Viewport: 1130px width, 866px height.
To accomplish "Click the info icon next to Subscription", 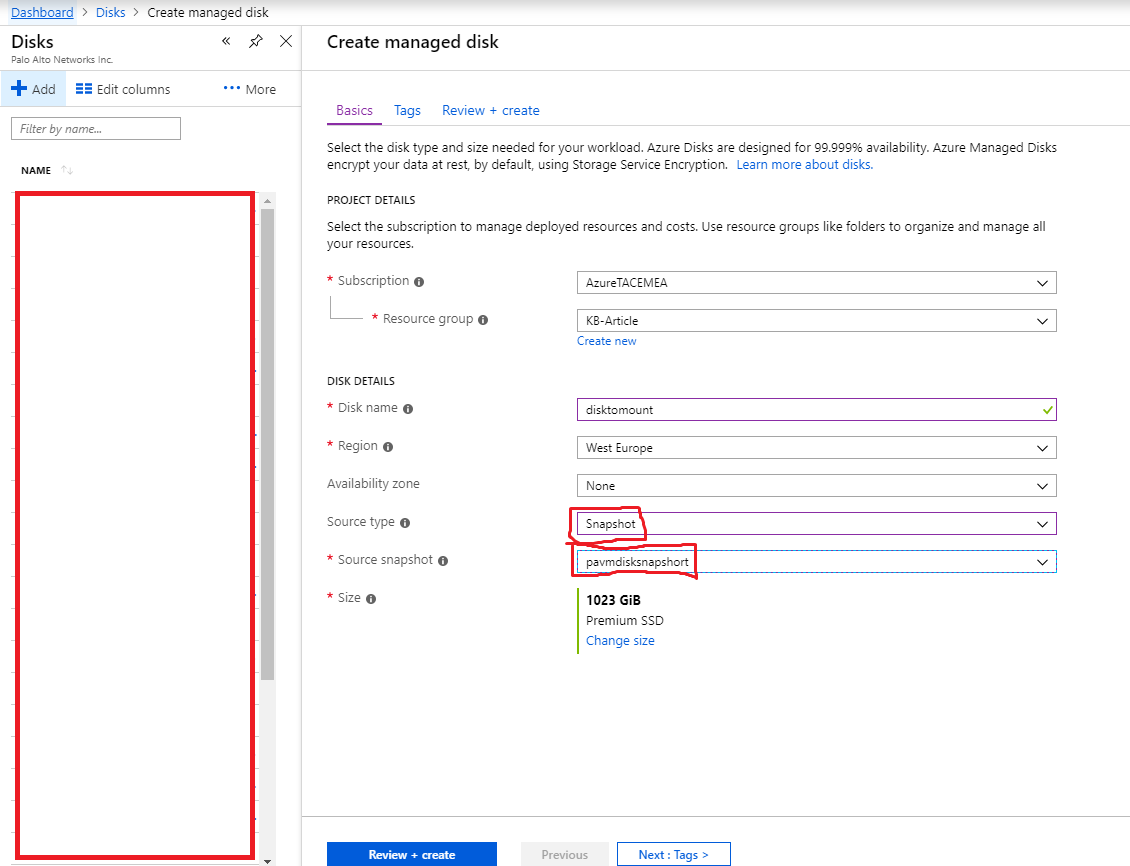I will 419,282.
